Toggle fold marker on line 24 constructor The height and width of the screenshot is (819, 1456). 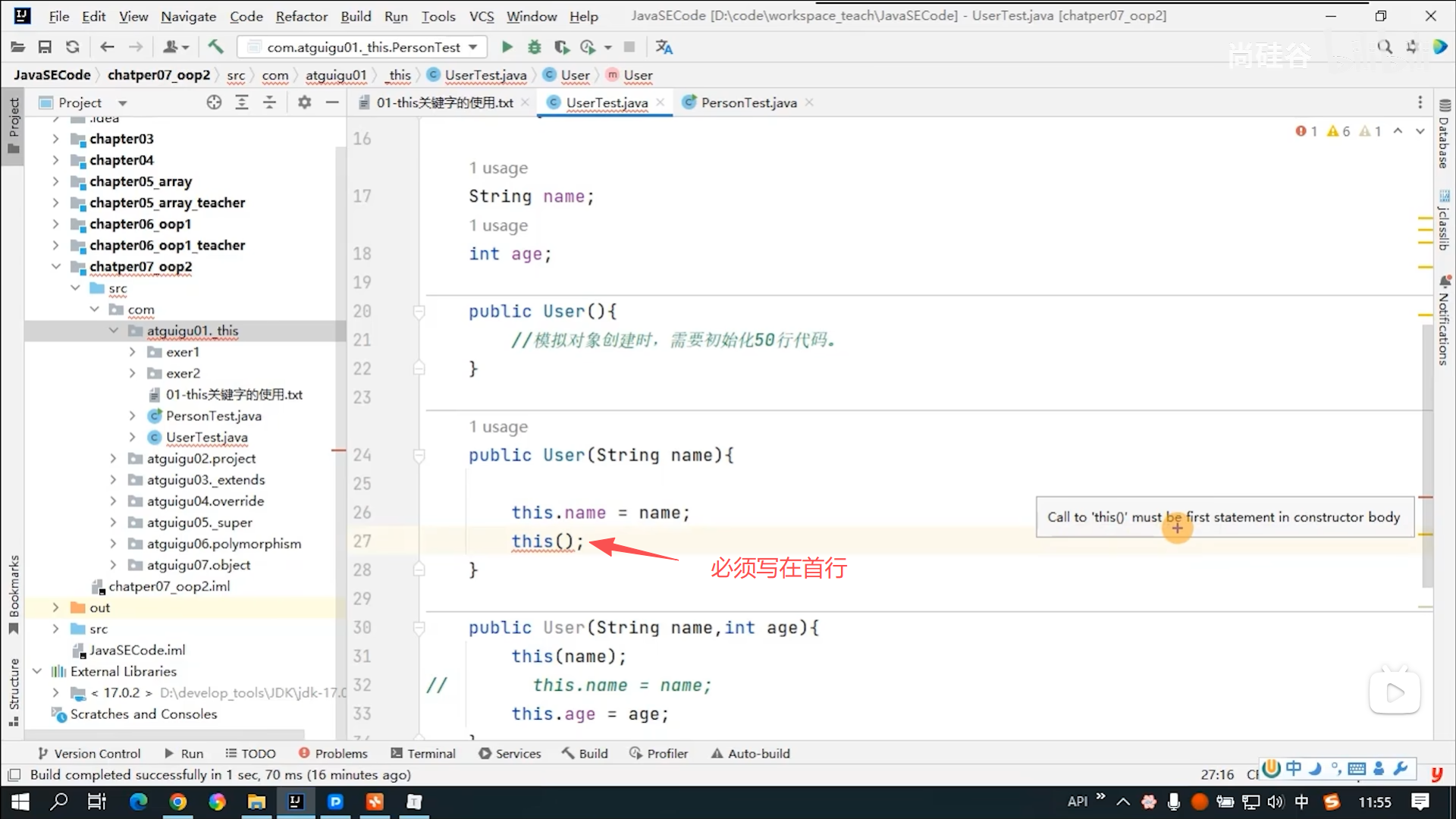pyautogui.click(x=419, y=456)
